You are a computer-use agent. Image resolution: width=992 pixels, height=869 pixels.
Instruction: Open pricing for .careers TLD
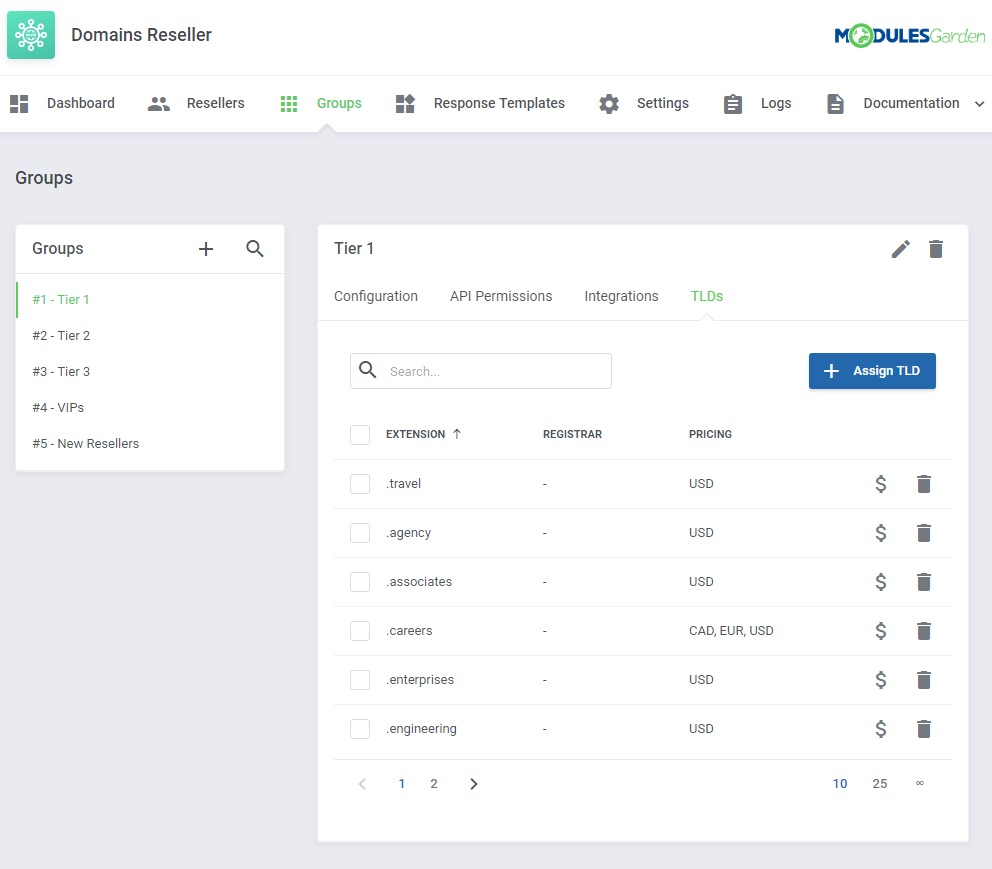click(880, 631)
